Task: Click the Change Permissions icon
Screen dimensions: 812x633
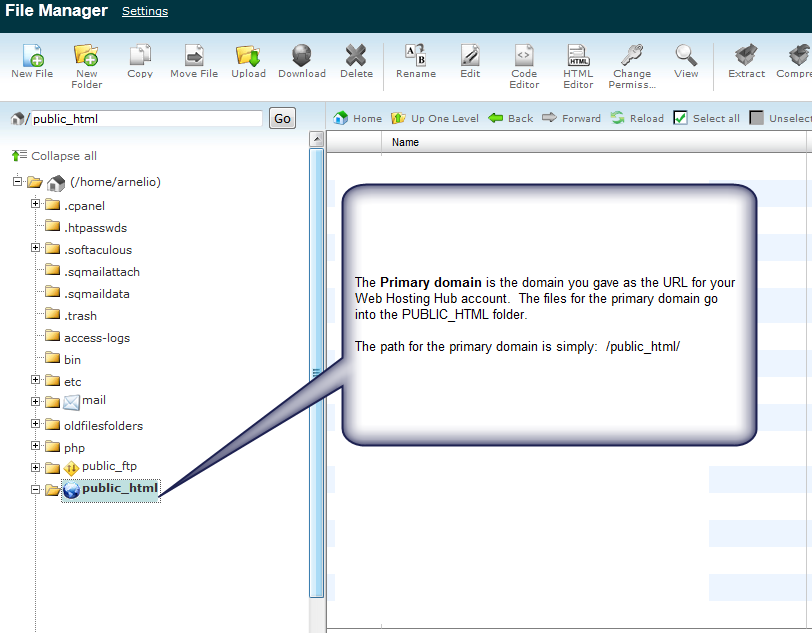Action: (632, 56)
